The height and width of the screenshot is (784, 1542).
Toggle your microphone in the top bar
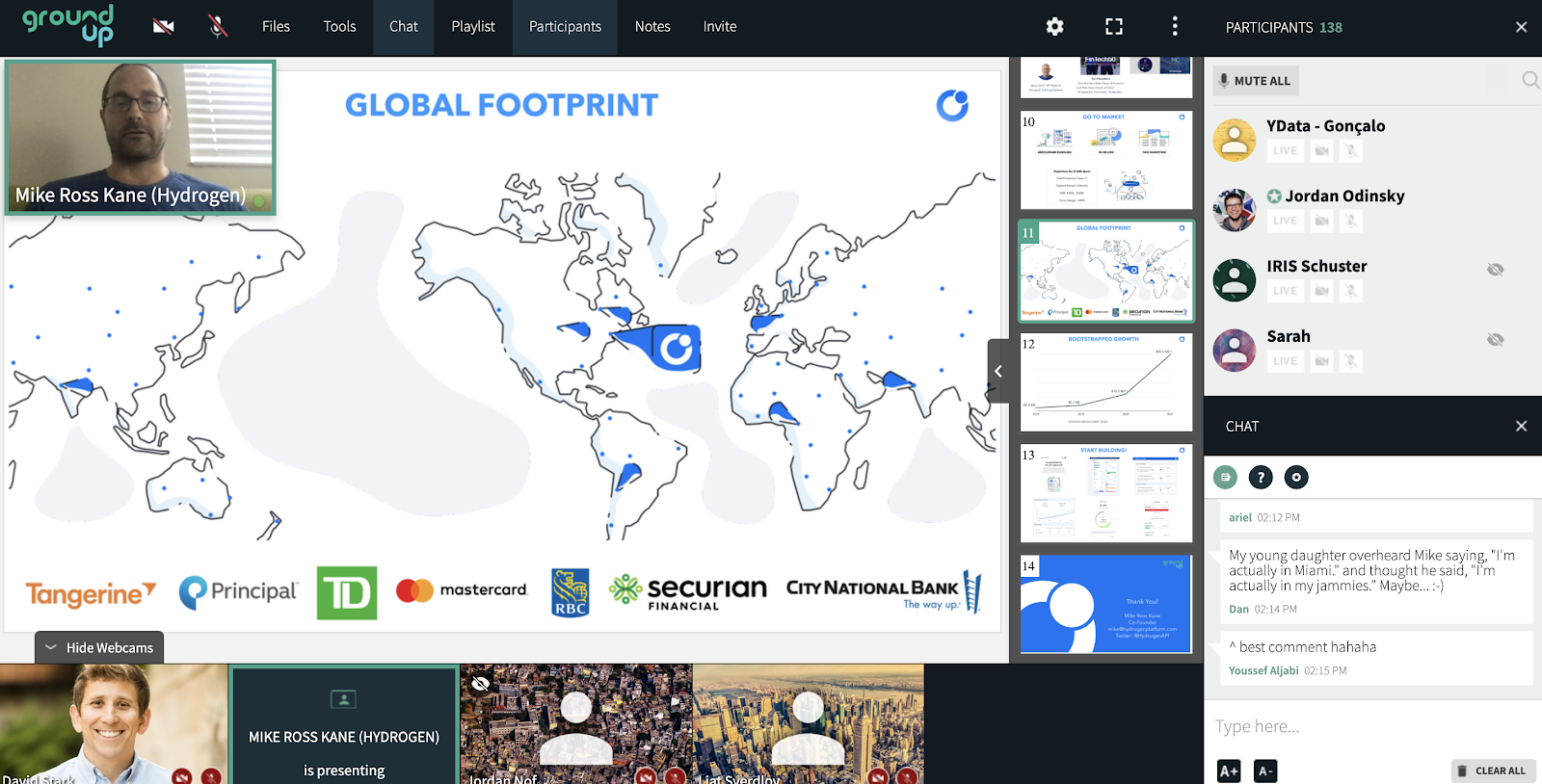219,27
